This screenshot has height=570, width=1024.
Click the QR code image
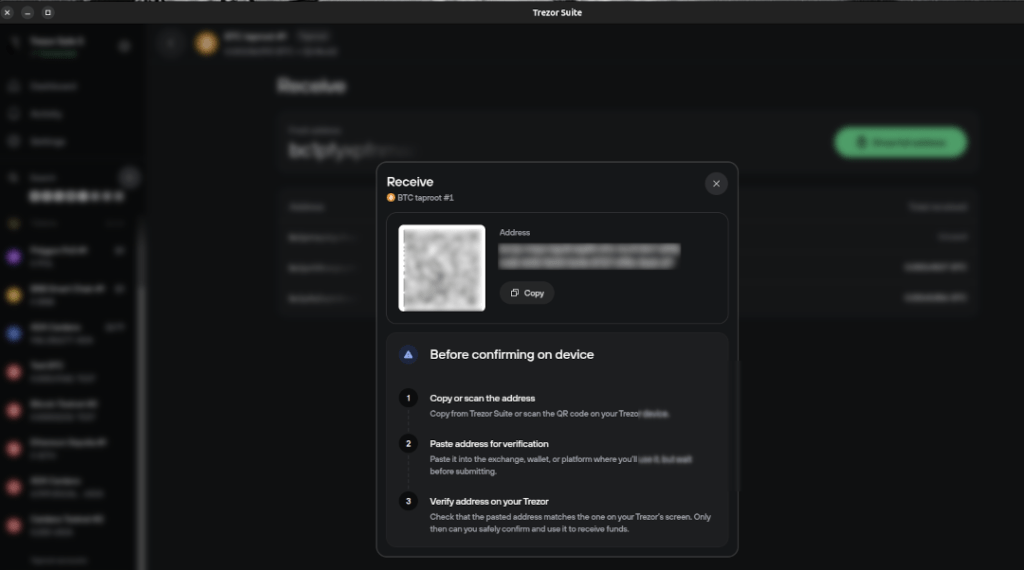[441, 268]
